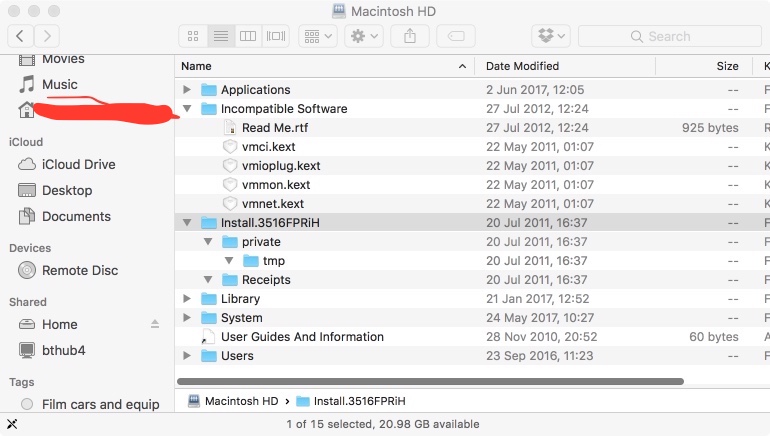Click in the Search field
770x436 pixels.
point(670,36)
